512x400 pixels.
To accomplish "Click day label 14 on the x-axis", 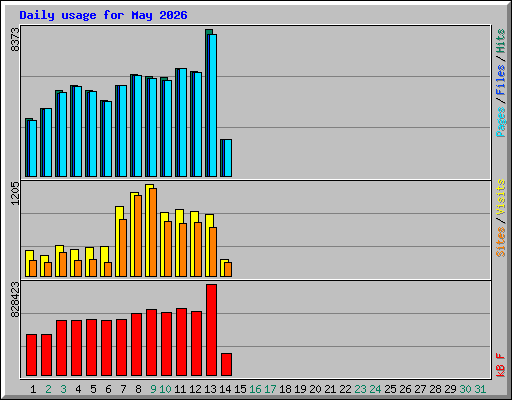I will (x=225, y=389).
